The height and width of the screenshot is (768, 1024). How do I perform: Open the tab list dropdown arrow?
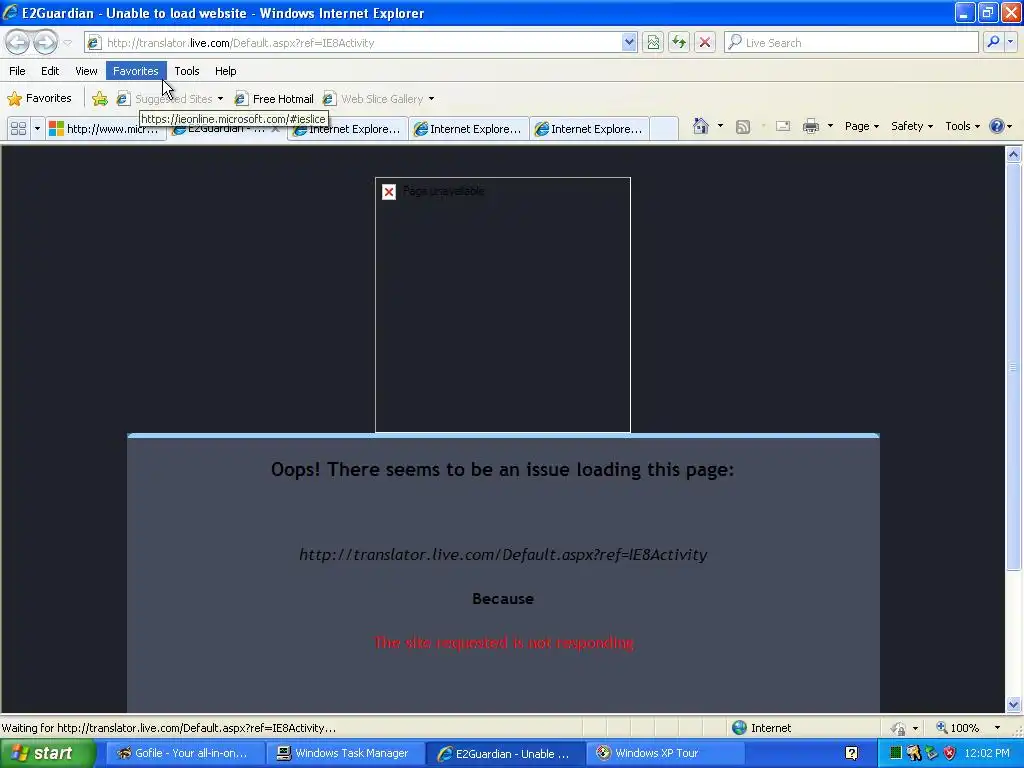37,129
